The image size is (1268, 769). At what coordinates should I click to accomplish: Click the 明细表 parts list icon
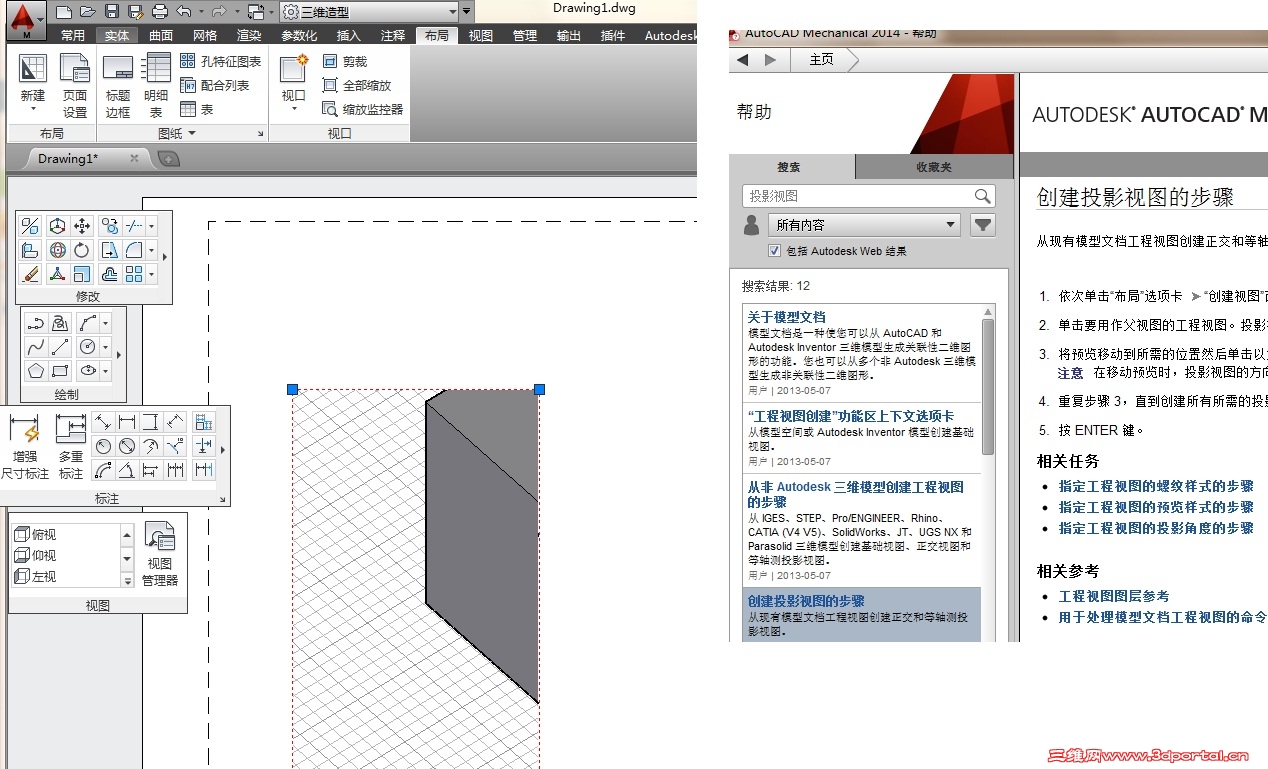pyautogui.click(x=156, y=68)
